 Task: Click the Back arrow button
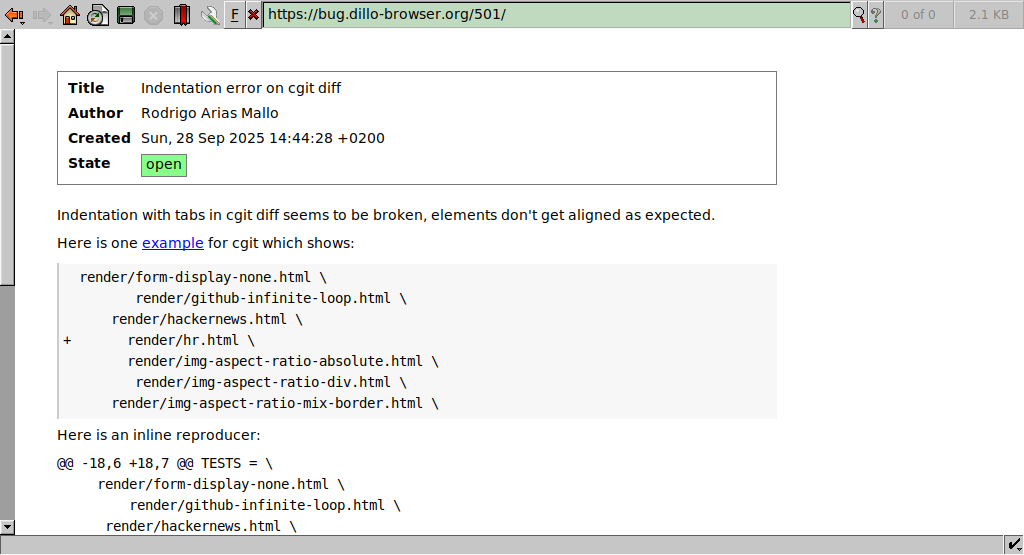point(14,15)
